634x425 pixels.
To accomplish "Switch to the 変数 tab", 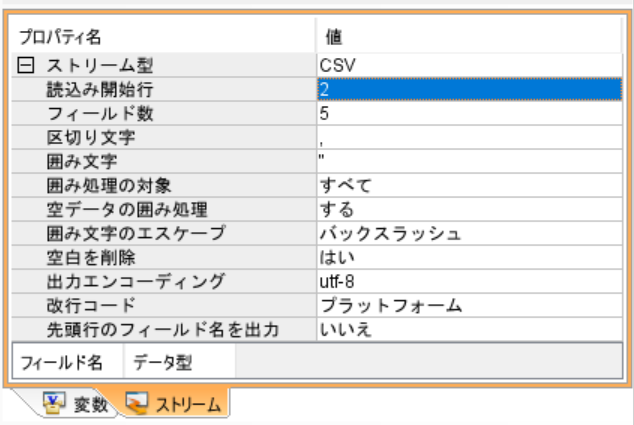I will (73, 405).
